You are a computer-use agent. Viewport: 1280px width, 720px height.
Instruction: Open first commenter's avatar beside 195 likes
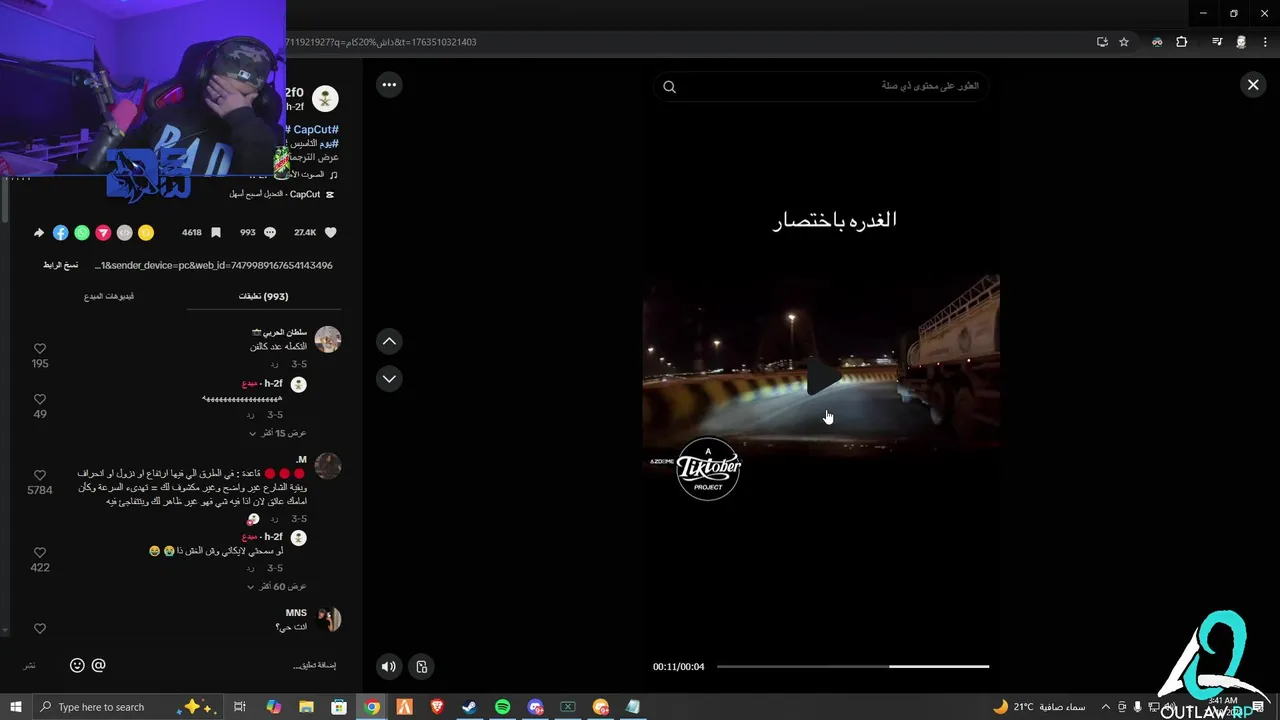(328, 339)
